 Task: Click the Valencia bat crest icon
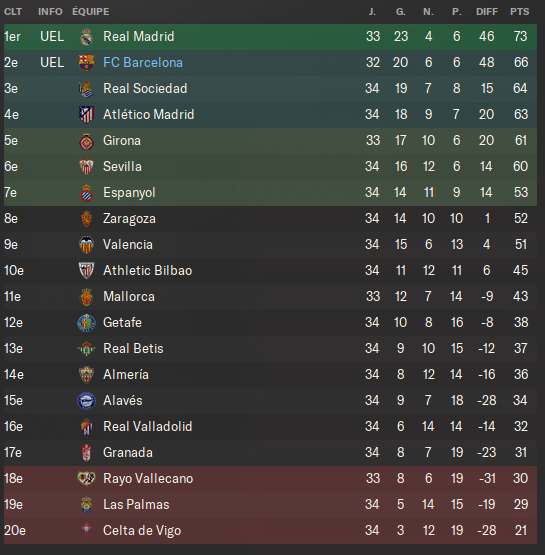click(x=86, y=245)
